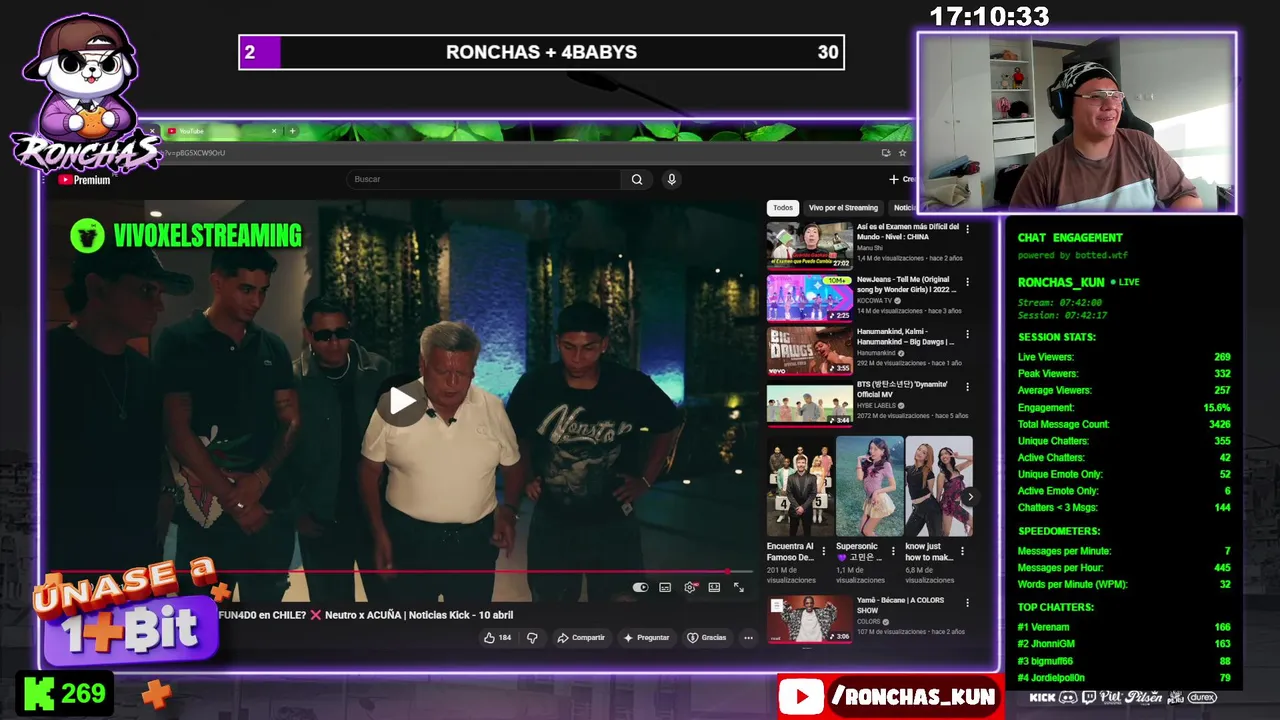Open the Encuentra Al Famoso short

(x=799, y=487)
